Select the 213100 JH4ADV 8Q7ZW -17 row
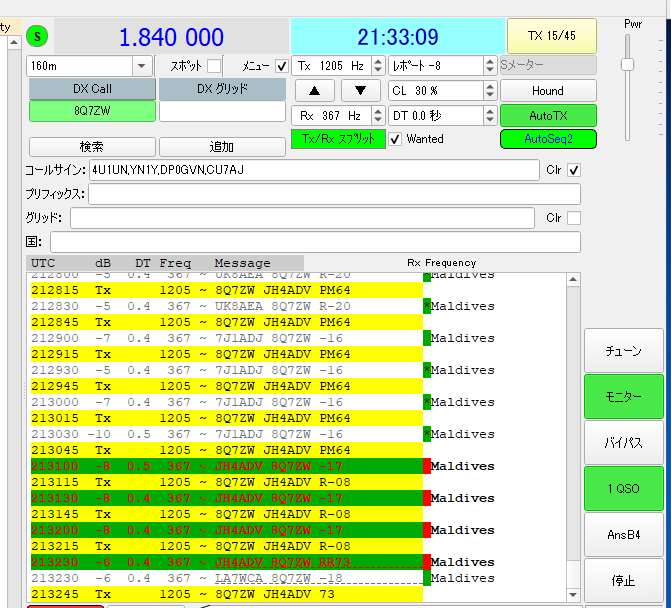Screen dimensions: 671x608 [x=227, y=466]
